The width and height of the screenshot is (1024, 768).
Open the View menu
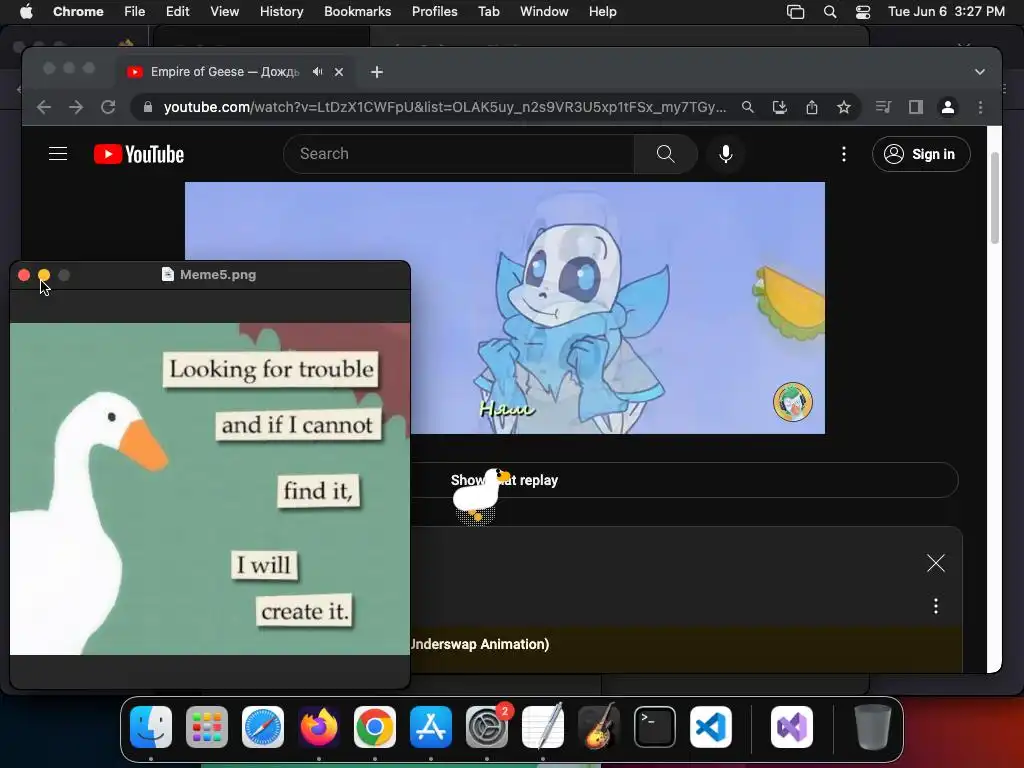(224, 12)
